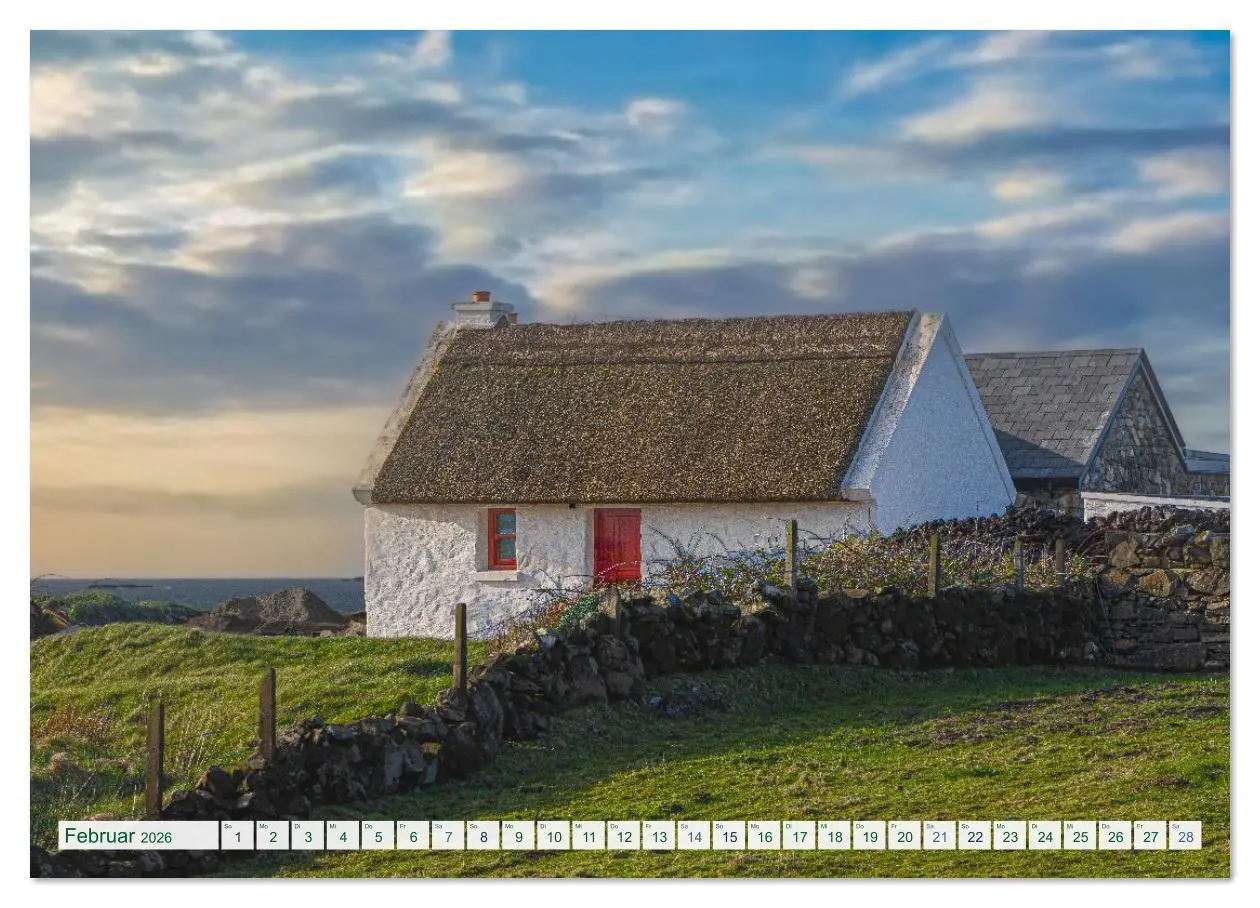Select day 6 in the calendar strip
The width and height of the screenshot is (1260, 908).
(412, 836)
